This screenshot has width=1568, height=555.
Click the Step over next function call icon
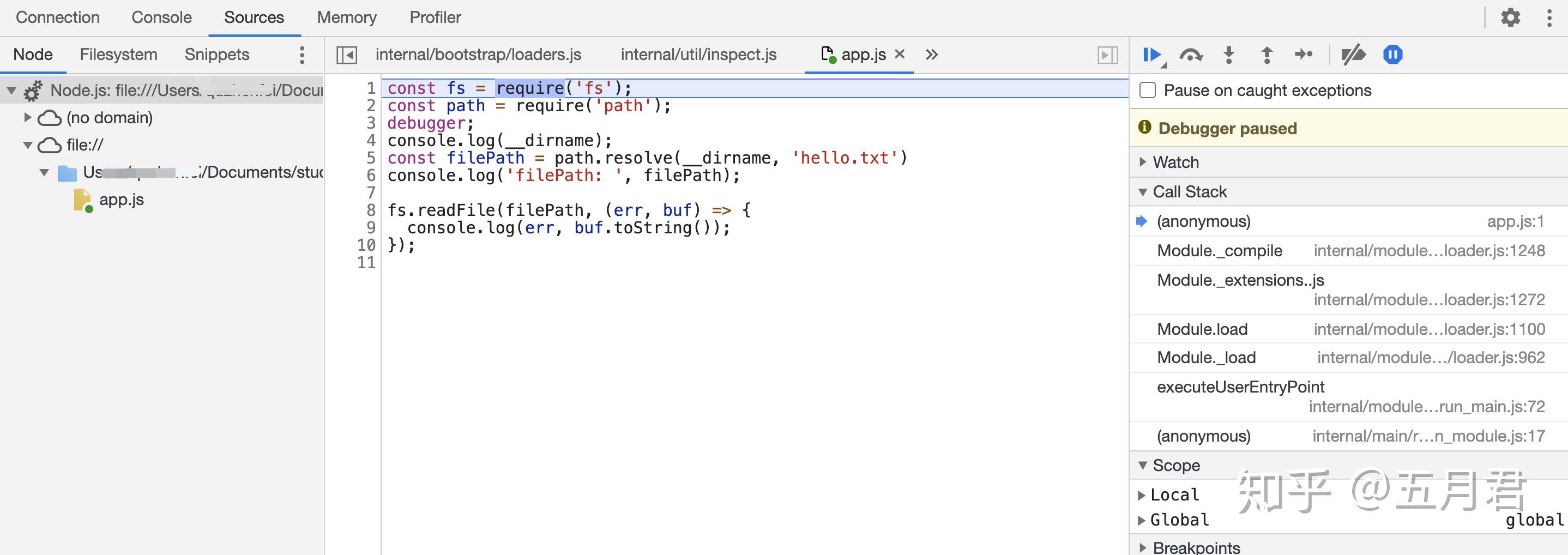pos(1191,54)
